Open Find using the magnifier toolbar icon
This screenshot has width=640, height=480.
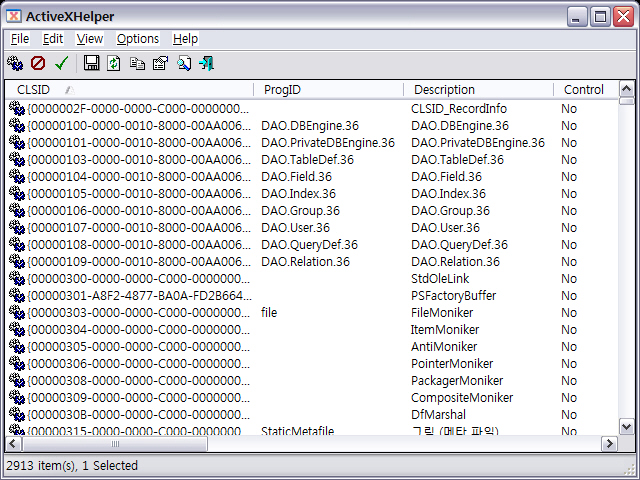tap(184, 63)
